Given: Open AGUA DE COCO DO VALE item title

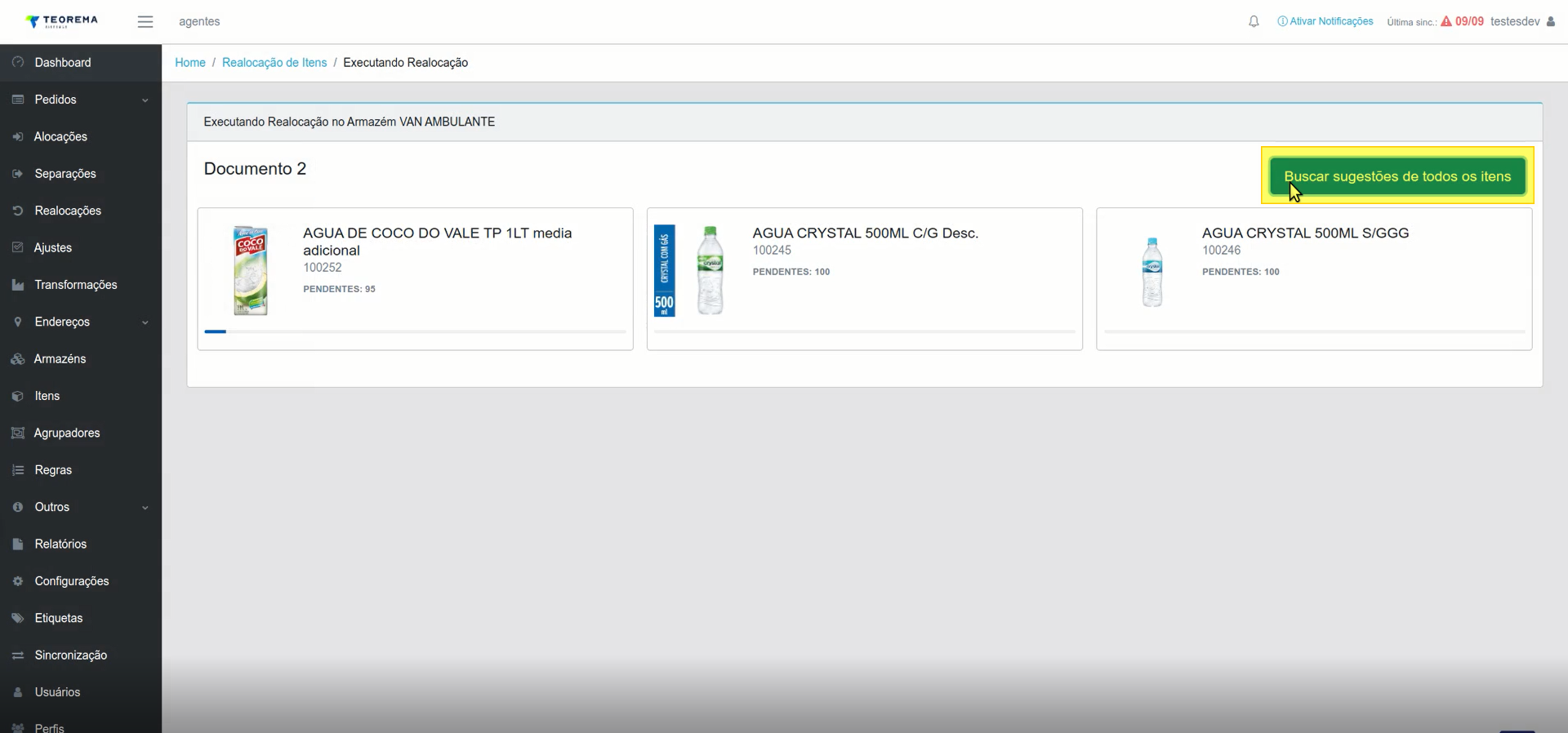Looking at the screenshot, I should click(x=438, y=242).
